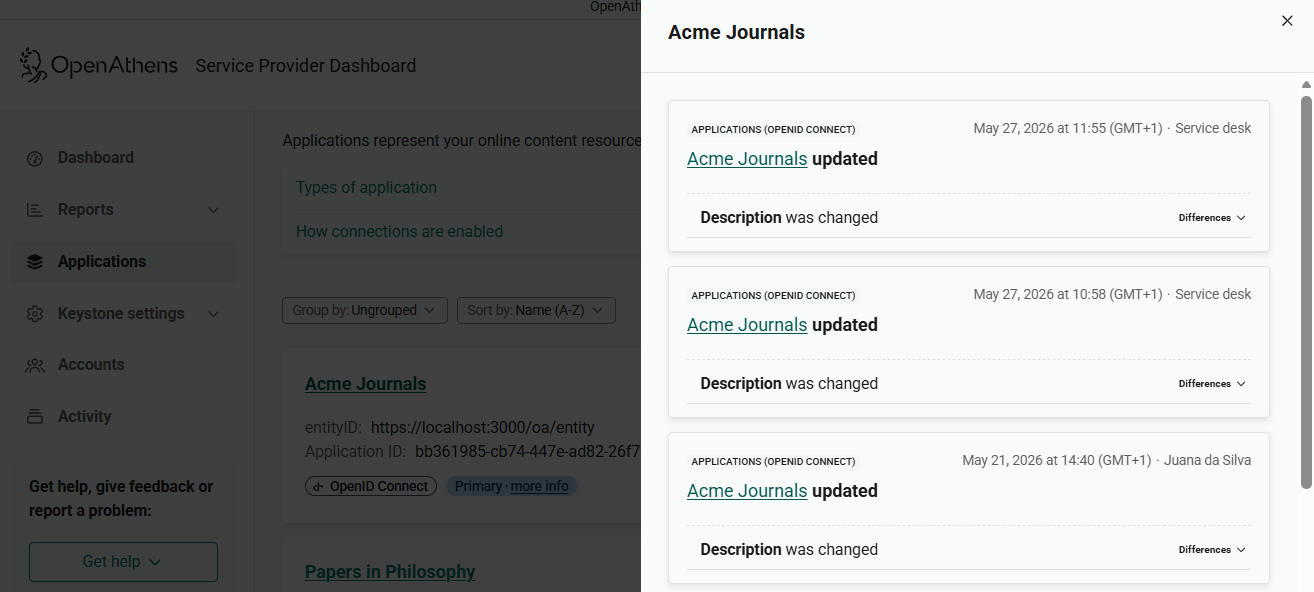
Task: Click the panel vertical scrollbar thumb
Action: click(1306, 292)
